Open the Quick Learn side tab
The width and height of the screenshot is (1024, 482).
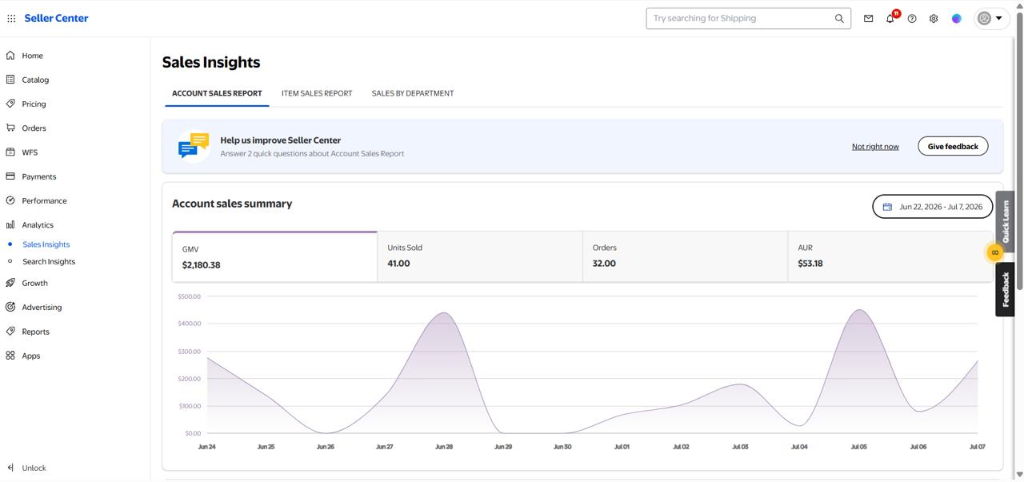tap(1005, 221)
